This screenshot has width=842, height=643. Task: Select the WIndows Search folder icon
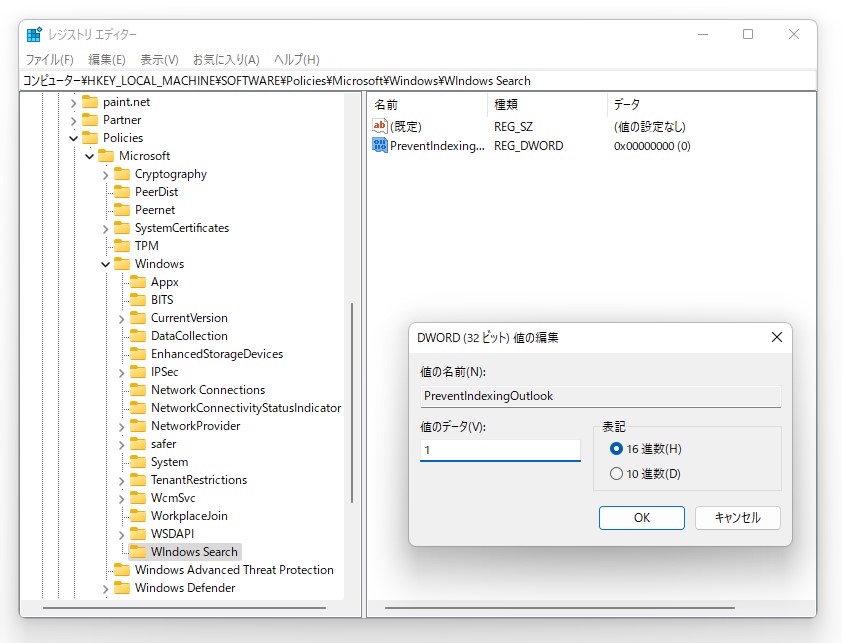pos(139,551)
